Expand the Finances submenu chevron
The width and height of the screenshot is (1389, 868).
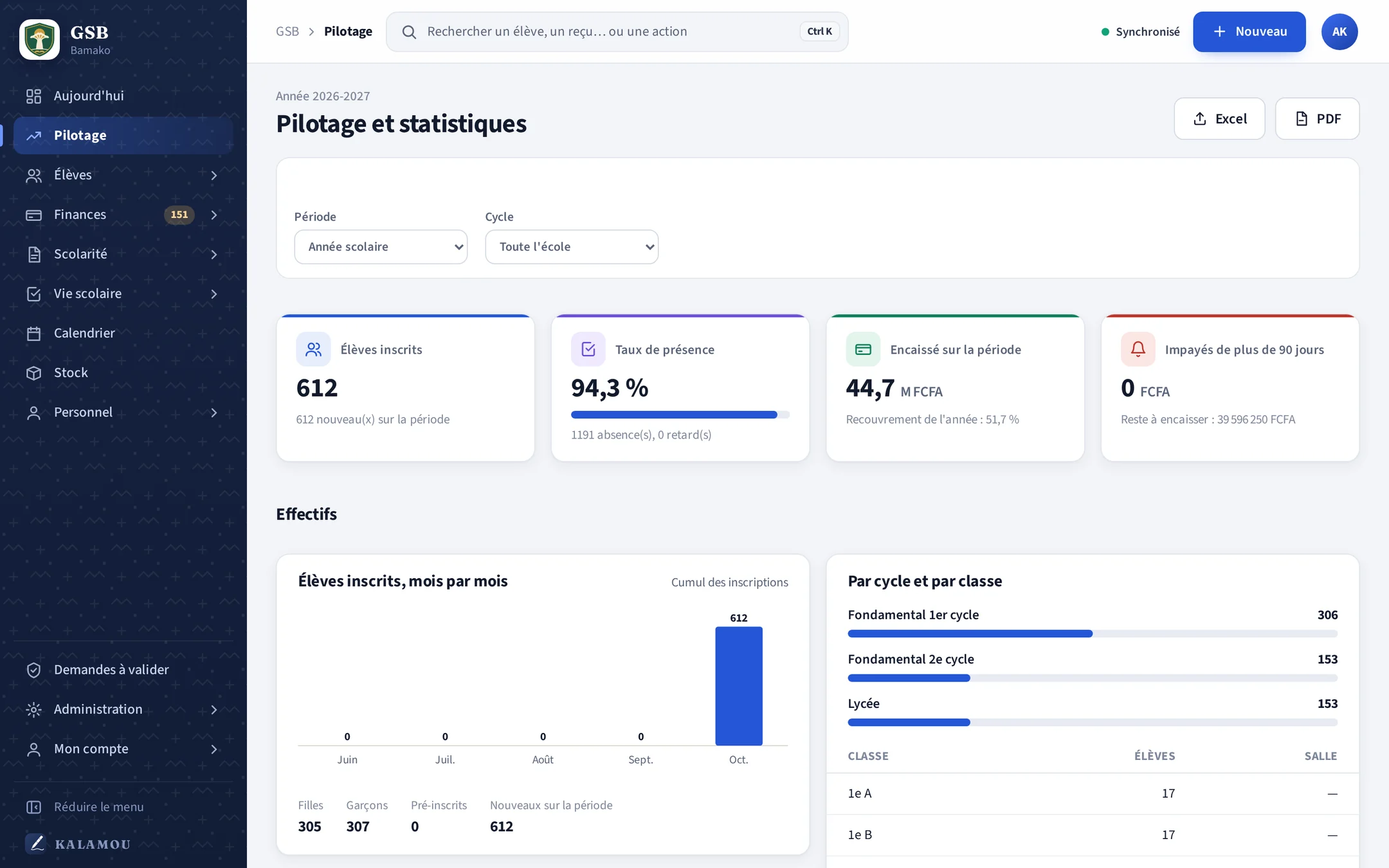(214, 215)
